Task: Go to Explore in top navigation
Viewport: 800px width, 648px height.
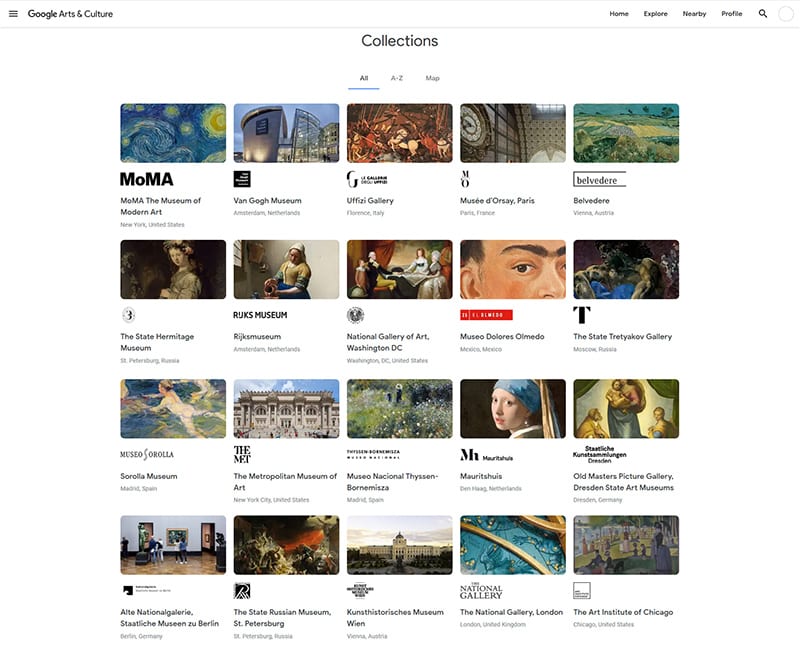Action: point(655,14)
